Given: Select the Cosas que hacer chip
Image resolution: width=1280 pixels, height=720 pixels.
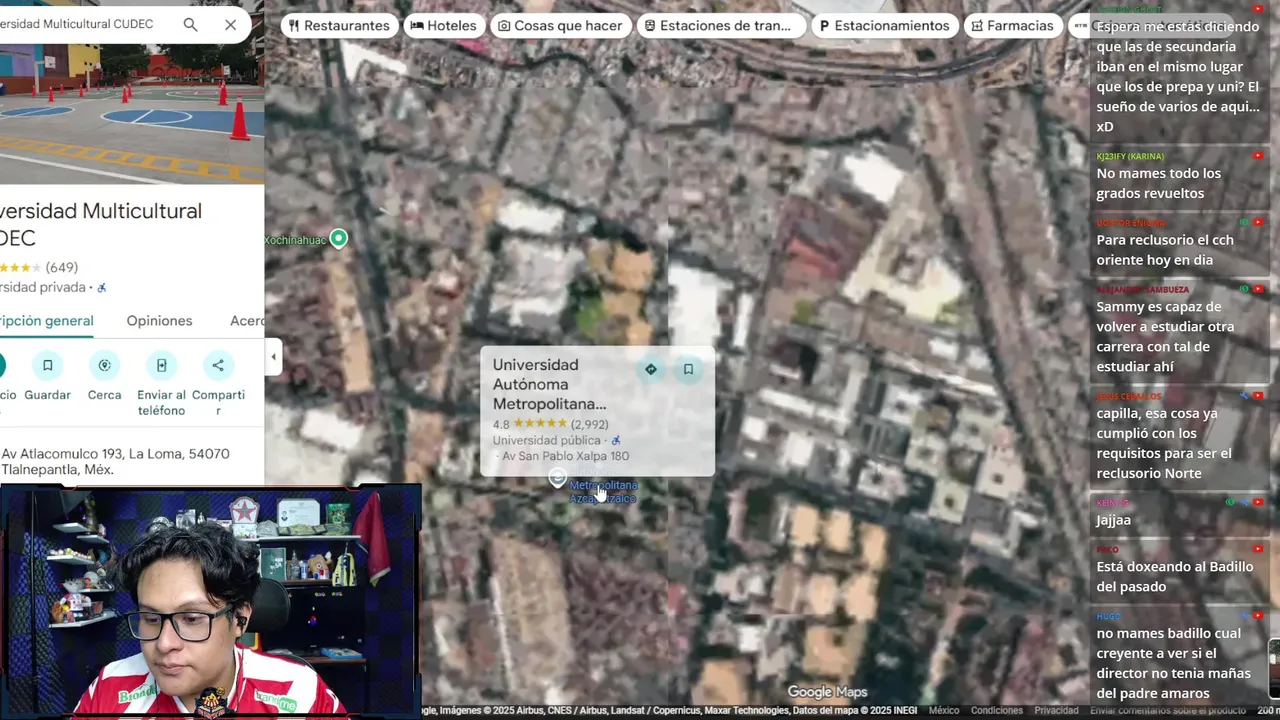Looking at the screenshot, I should (560, 25).
